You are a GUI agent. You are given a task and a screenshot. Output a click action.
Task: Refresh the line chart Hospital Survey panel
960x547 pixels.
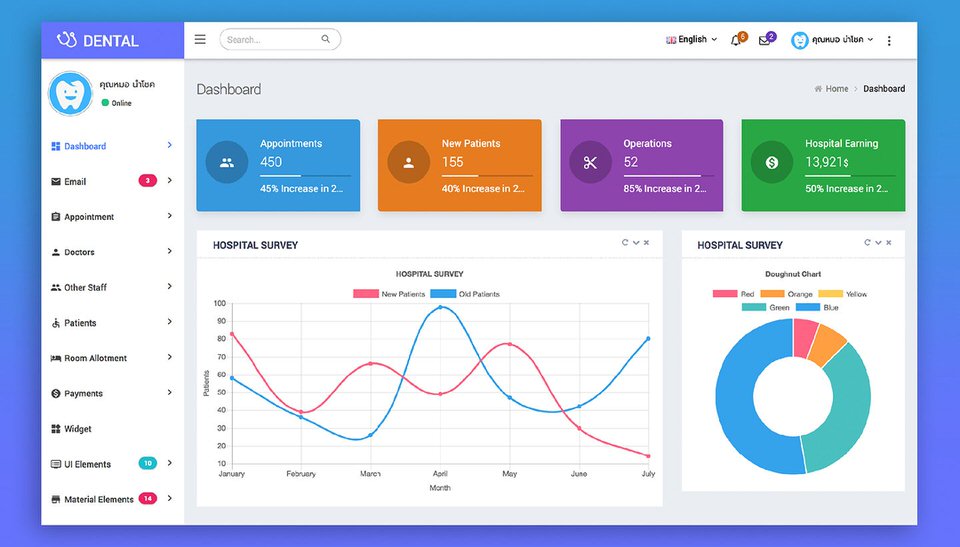tap(625, 243)
